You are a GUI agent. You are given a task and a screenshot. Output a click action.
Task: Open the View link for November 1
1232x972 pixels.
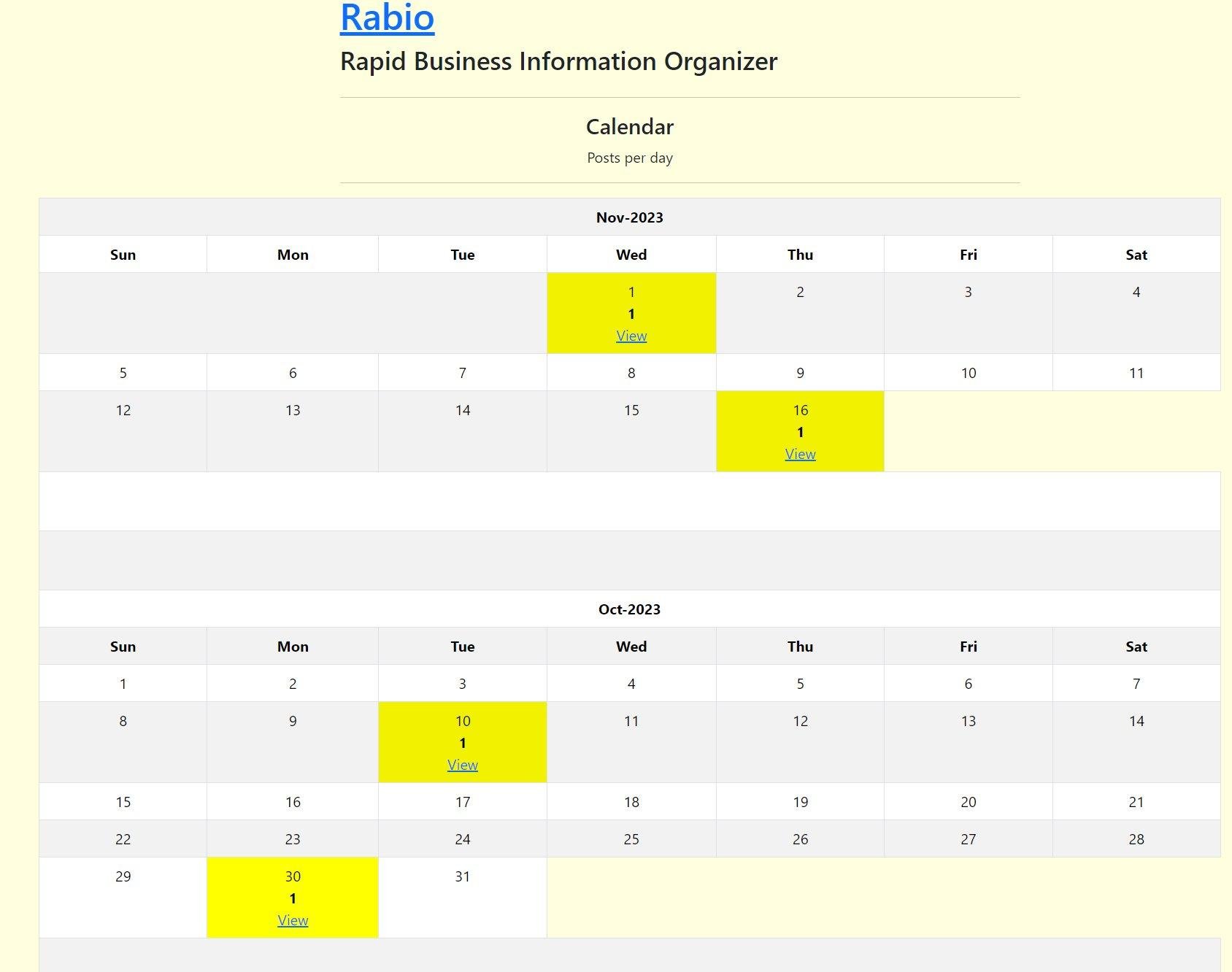(x=631, y=336)
